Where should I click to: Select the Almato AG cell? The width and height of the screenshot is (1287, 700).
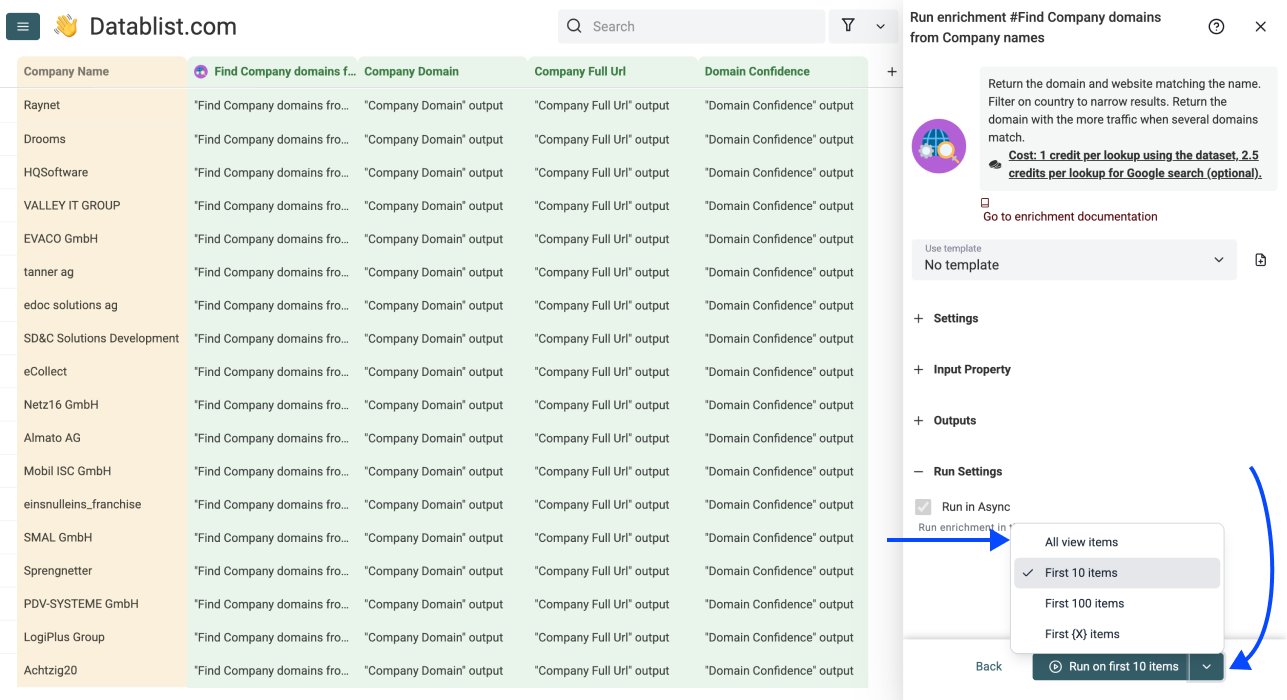coord(101,437)
